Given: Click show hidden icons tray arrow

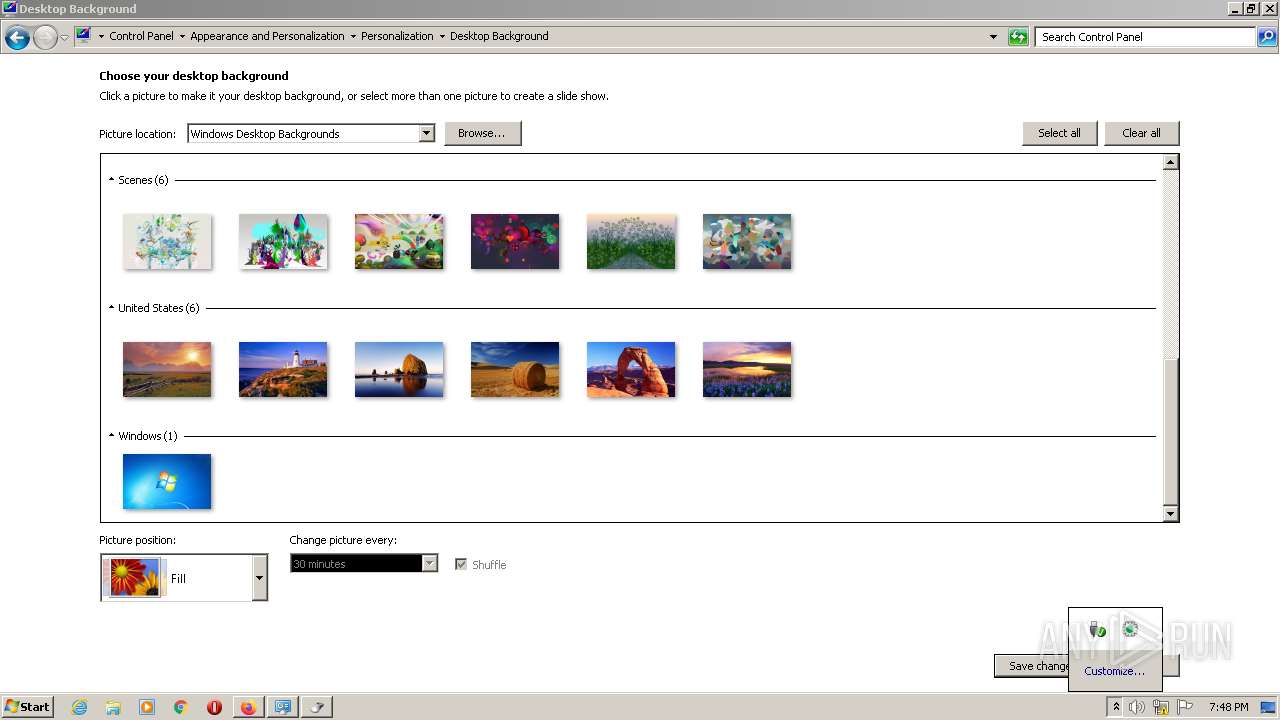Looking at the screenshot, I should (1116, 707).
